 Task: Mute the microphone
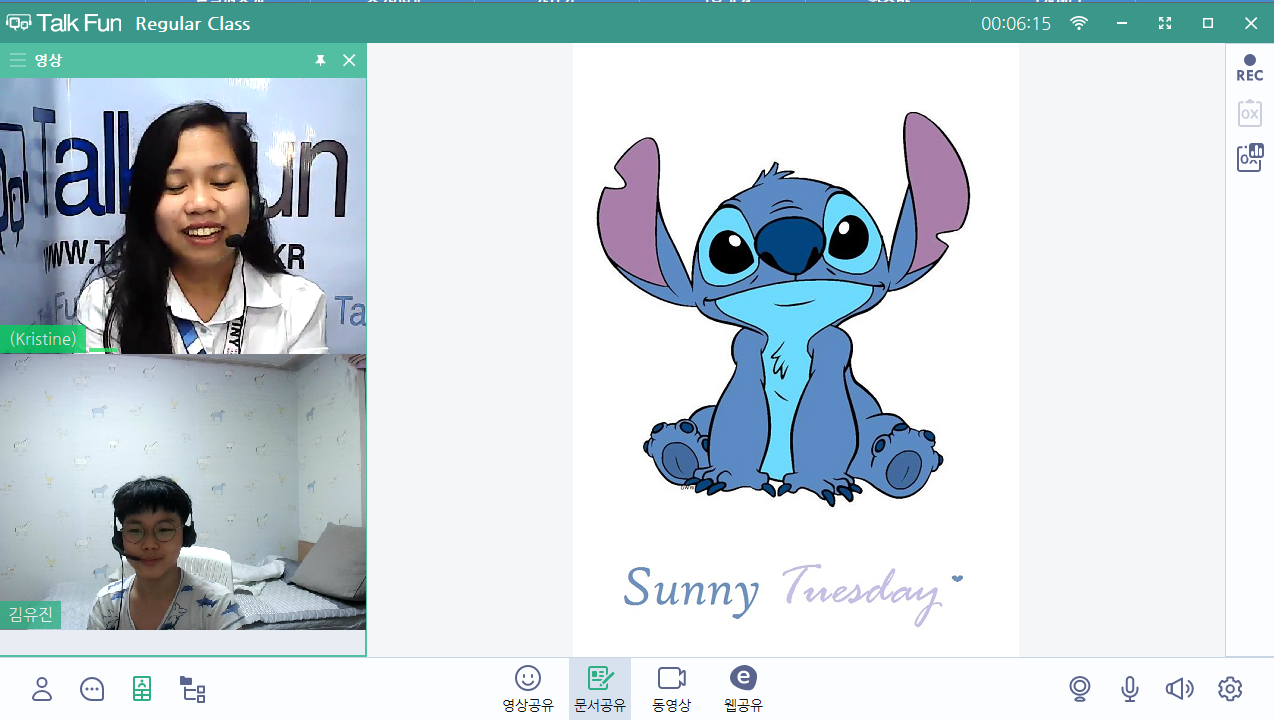point(1130,689)
